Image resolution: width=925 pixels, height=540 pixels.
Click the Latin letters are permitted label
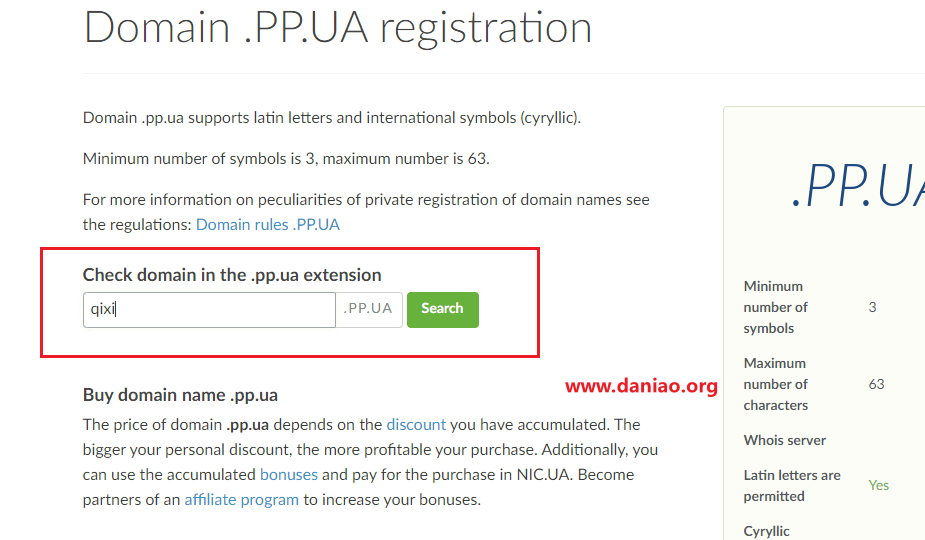(792, 486)
